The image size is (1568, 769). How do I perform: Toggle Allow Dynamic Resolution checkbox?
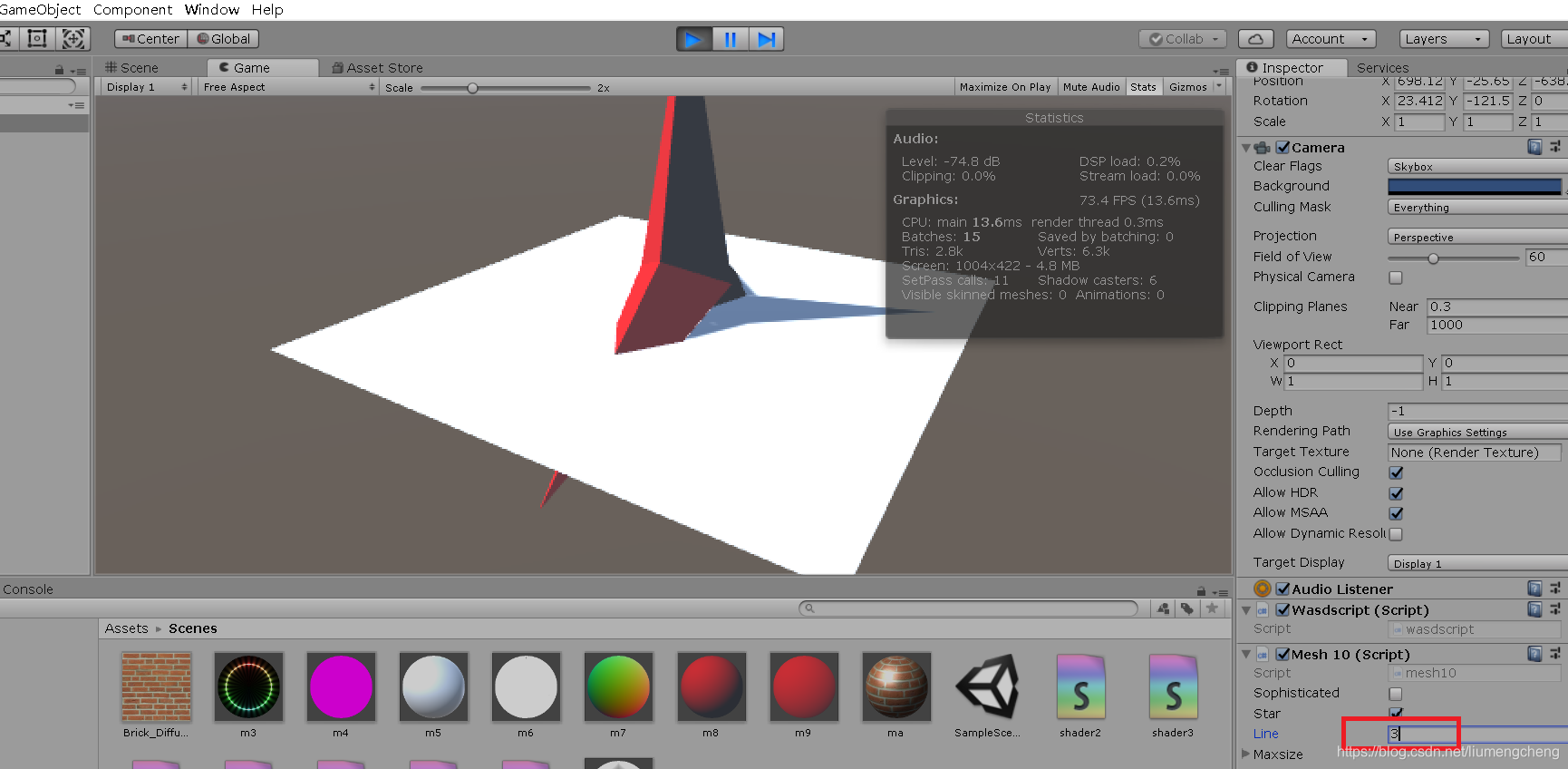point(1396,534)
